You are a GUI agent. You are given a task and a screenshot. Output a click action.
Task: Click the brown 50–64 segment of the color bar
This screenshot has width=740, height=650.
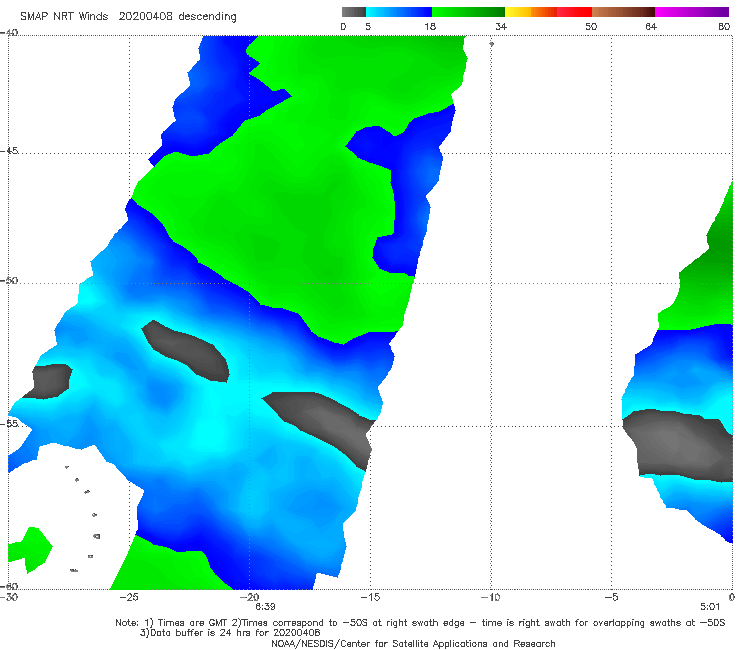(623, 12)
